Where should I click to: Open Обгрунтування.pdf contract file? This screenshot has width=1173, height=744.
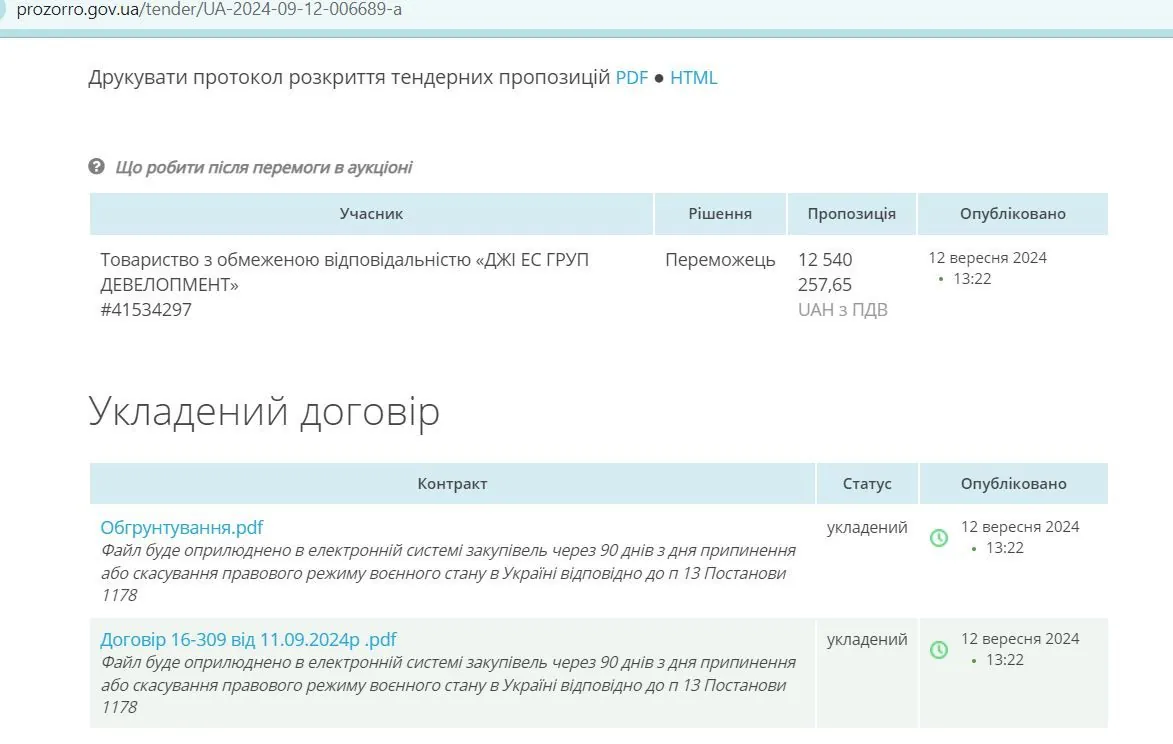coord(182,528)
